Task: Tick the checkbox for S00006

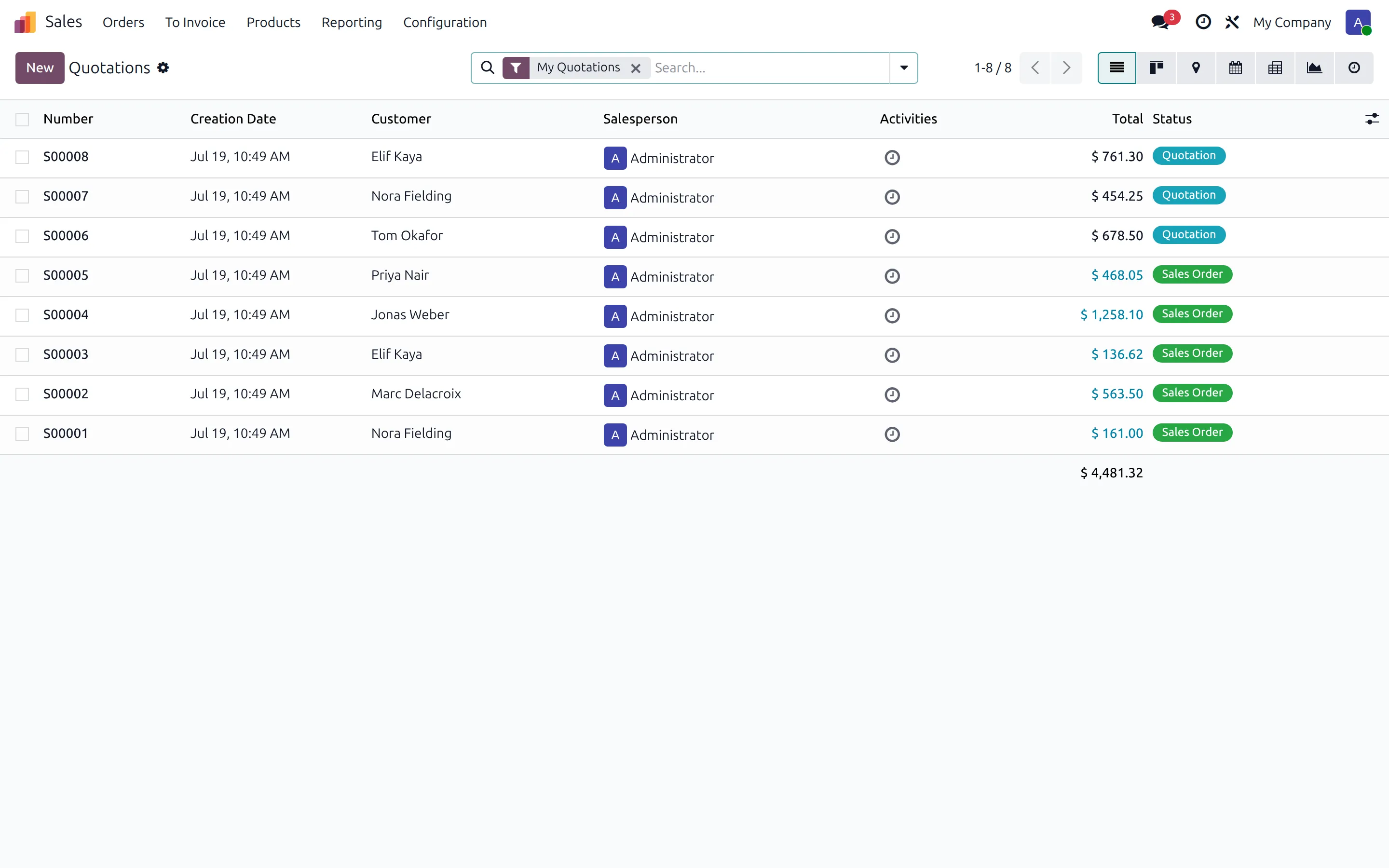Action: pyautogui.click(x=22, y=236)
